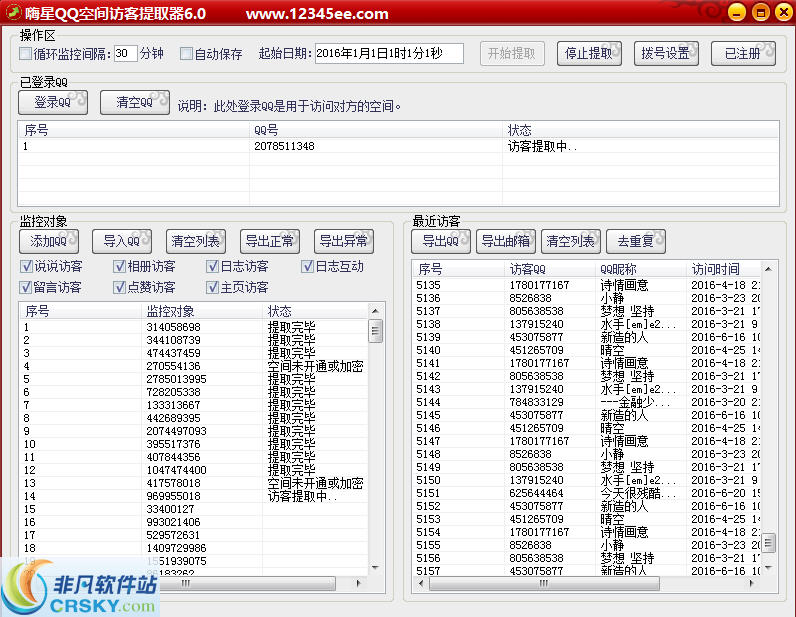Viewport: 796px width, 617px height.
Task: Open 拨号设置 dial settings
Action: tap(666, 53)
